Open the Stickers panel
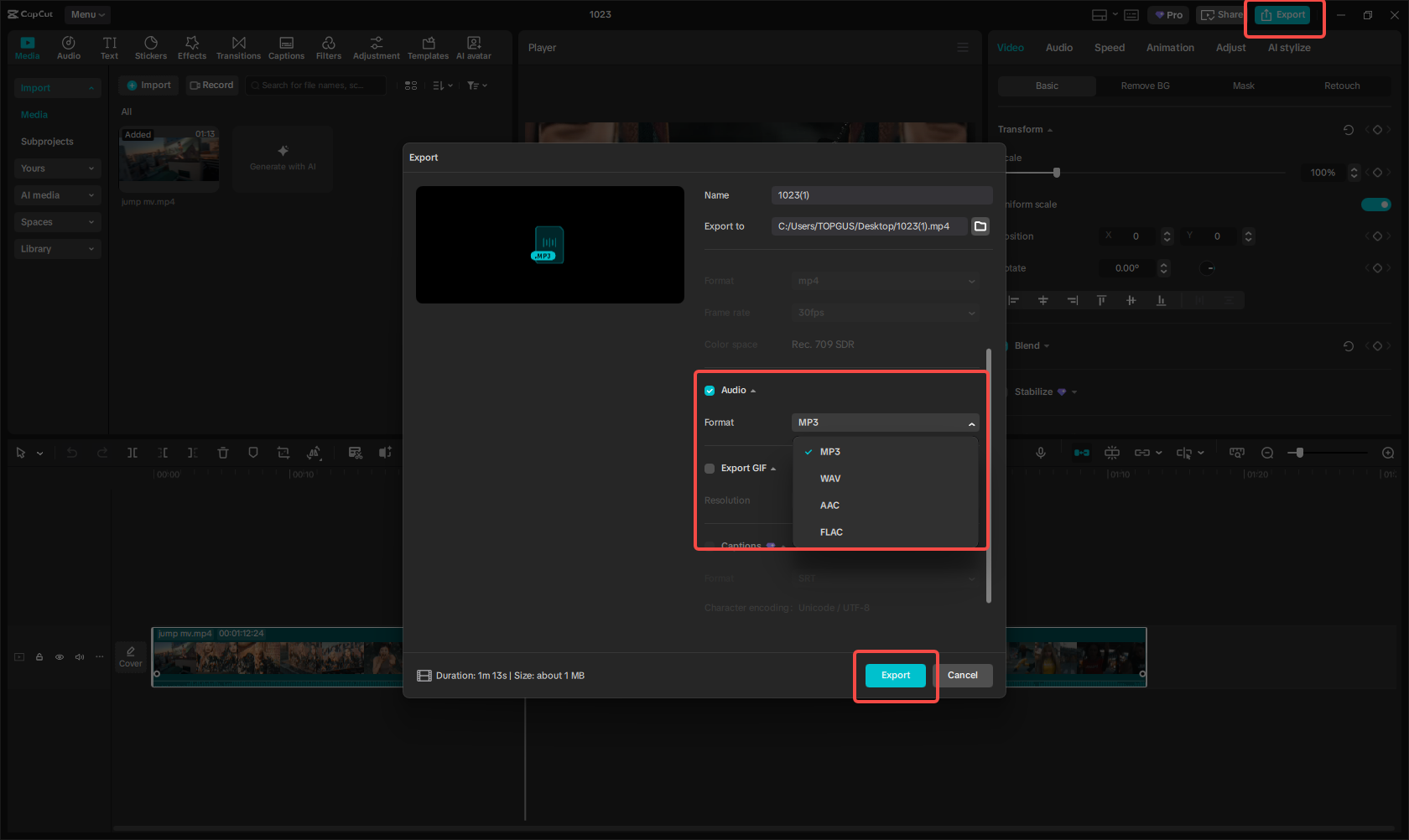 click(x=151, y=46)
